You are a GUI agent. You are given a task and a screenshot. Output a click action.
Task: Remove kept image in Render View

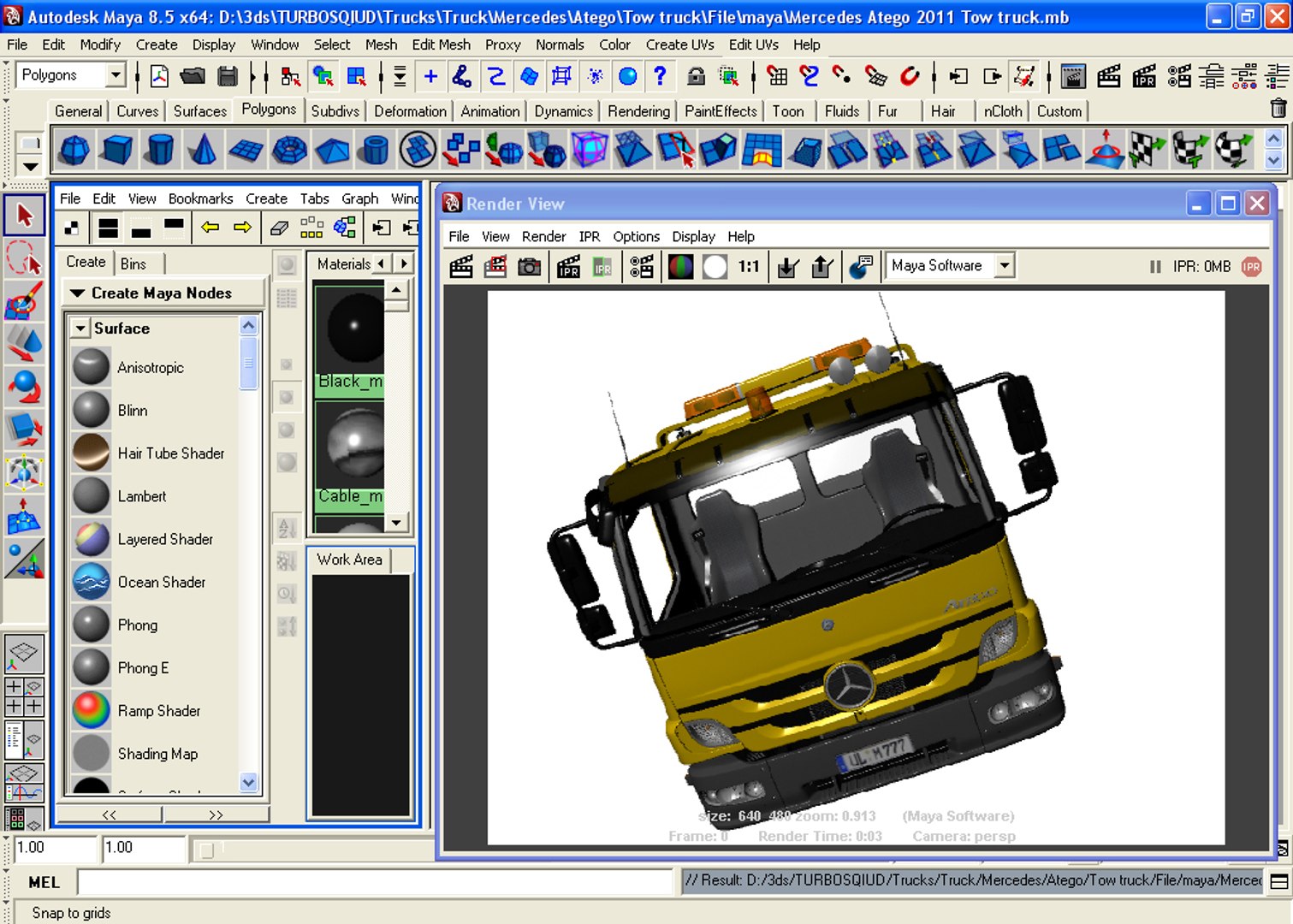click(x=822, y=267)
